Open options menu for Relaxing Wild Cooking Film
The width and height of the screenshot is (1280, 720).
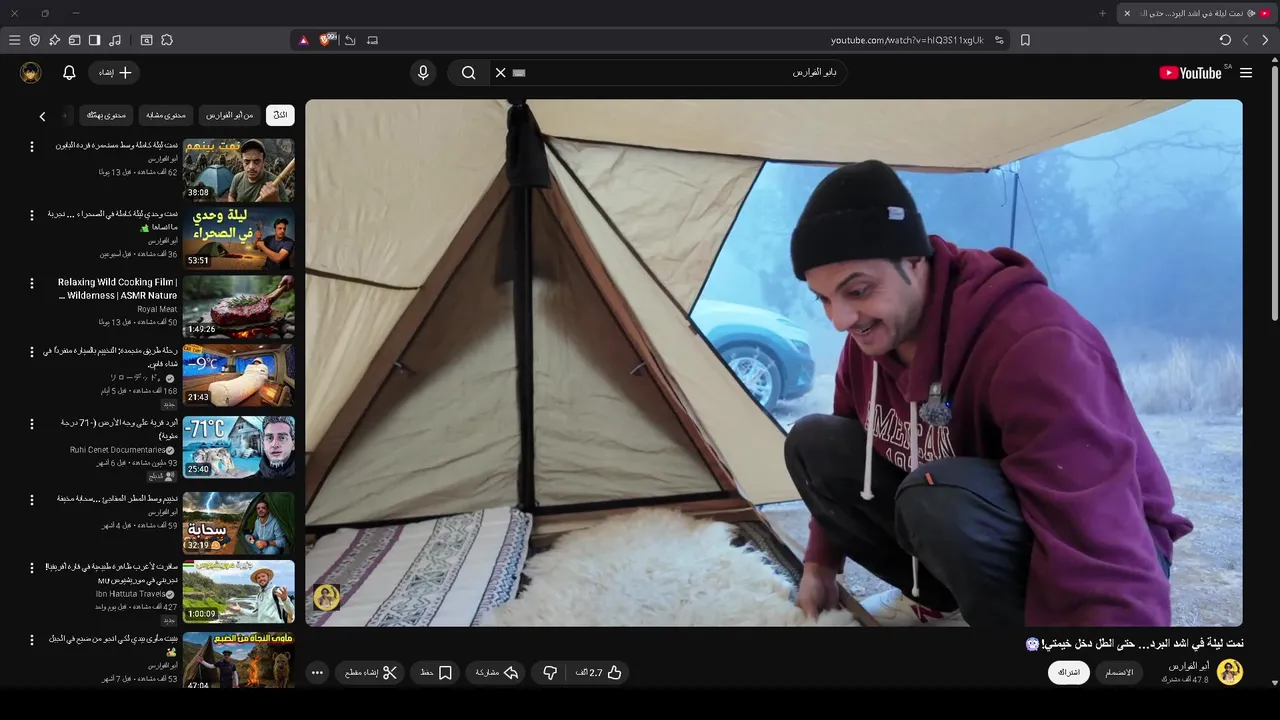tap(31, 284)
